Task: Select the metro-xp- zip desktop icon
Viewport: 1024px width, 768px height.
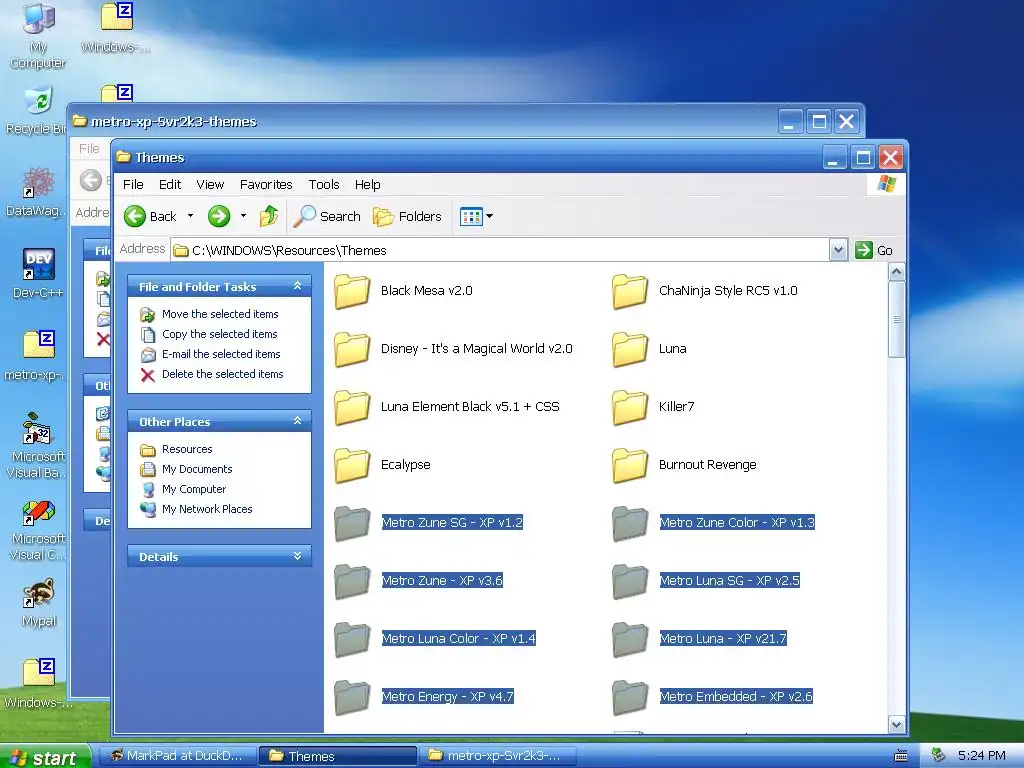Action: [x=36, y=356]
